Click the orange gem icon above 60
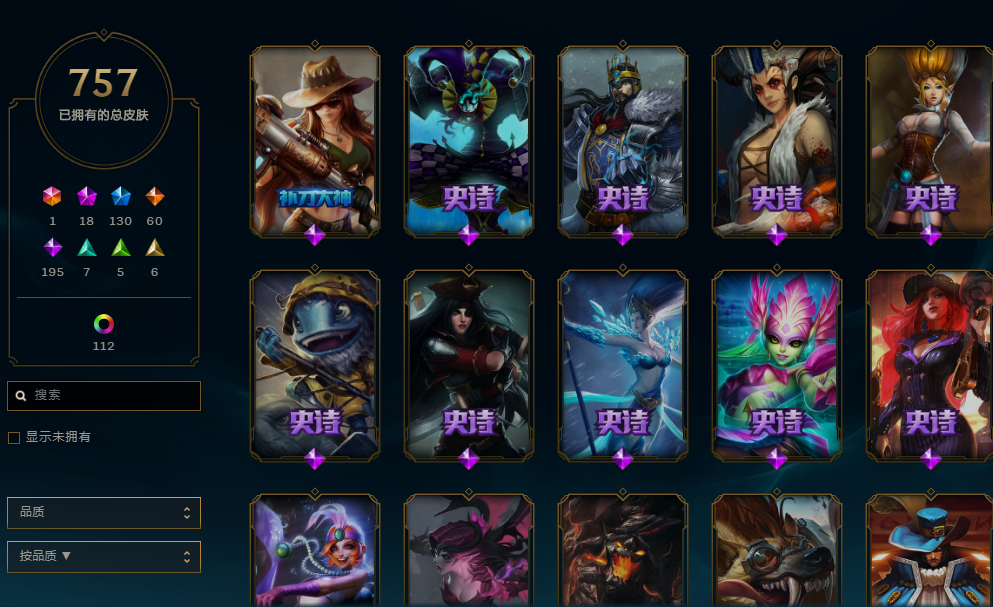The image size is (993, 607). tap(155, 196)
